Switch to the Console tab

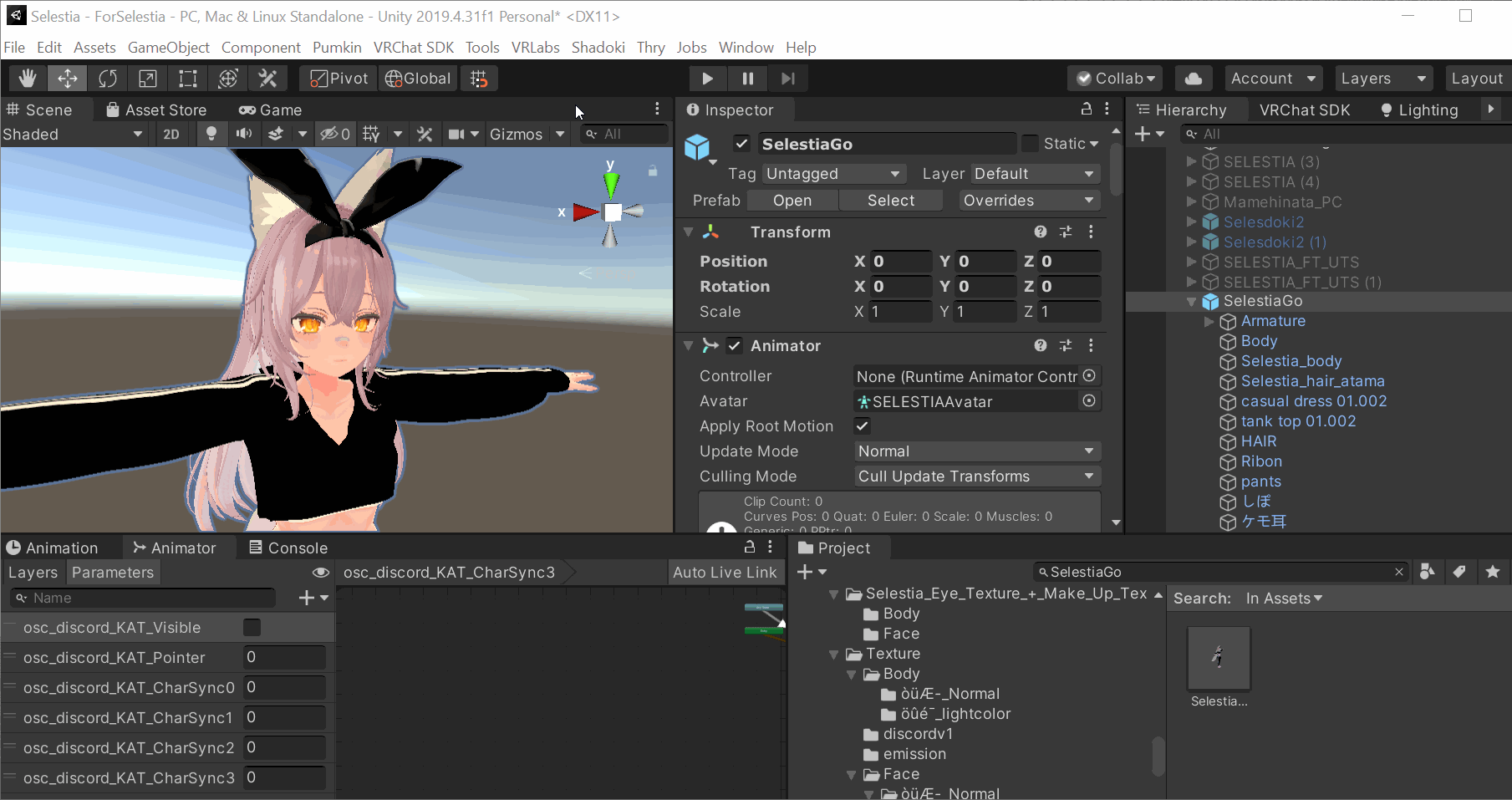point(288,548)
